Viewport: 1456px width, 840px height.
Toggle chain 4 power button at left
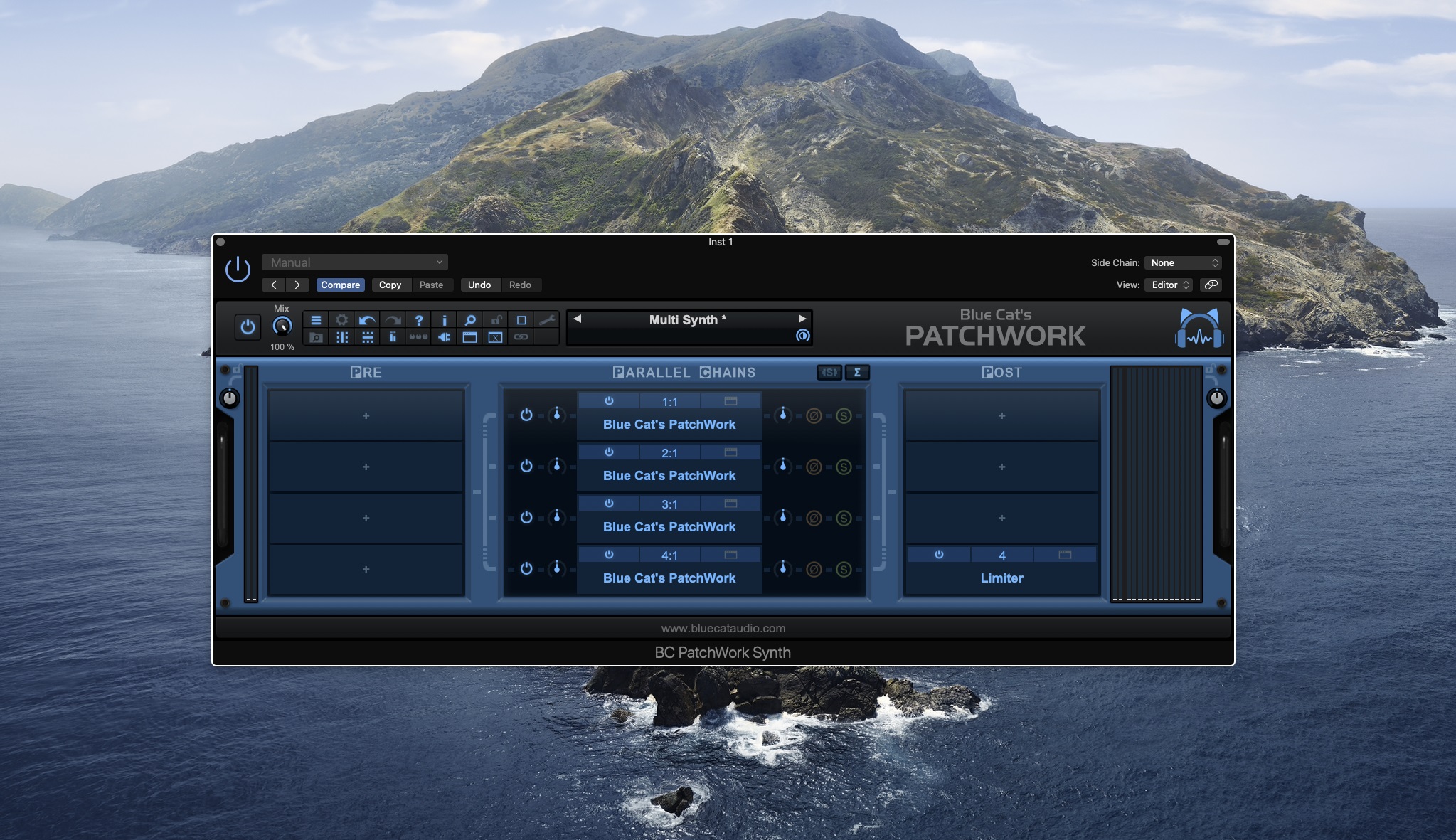pos(526,569)
